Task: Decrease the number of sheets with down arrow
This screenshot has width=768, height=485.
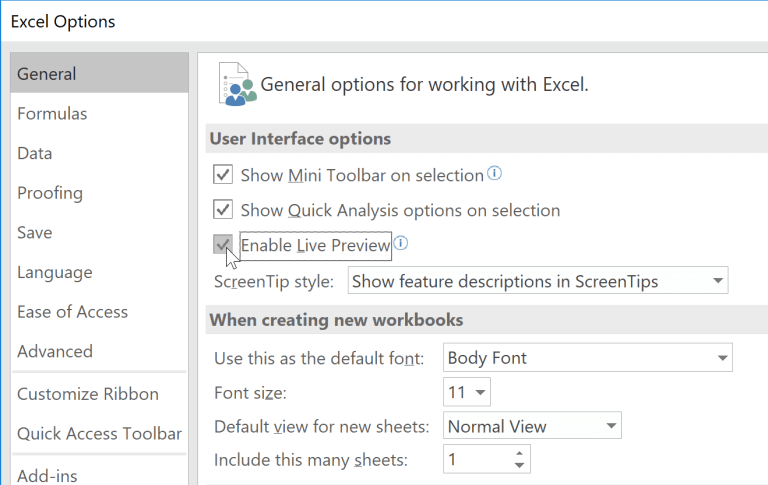Action: click(518, 465)
